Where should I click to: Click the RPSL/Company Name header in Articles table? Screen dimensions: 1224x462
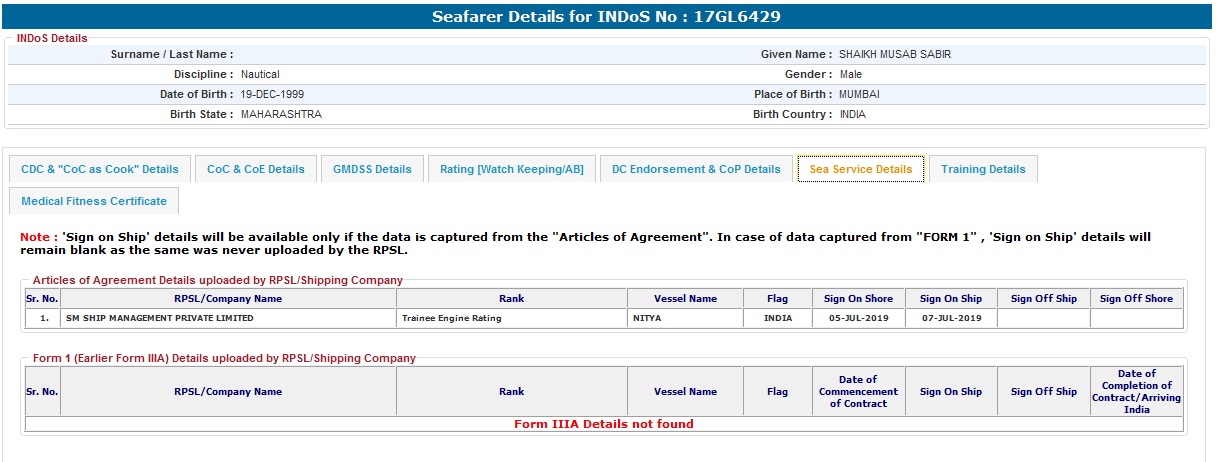[x=228, y=299]
